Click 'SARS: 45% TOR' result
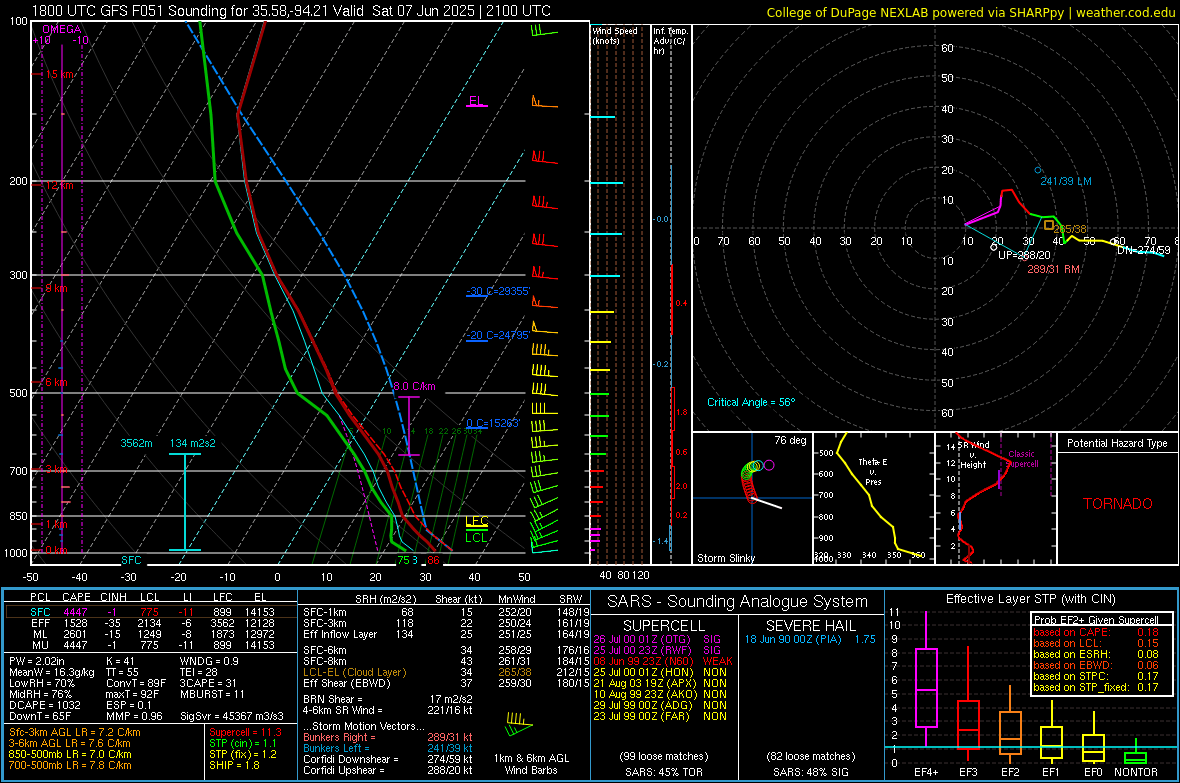The height and width of the screenshot is (783, 1180). 663,772
